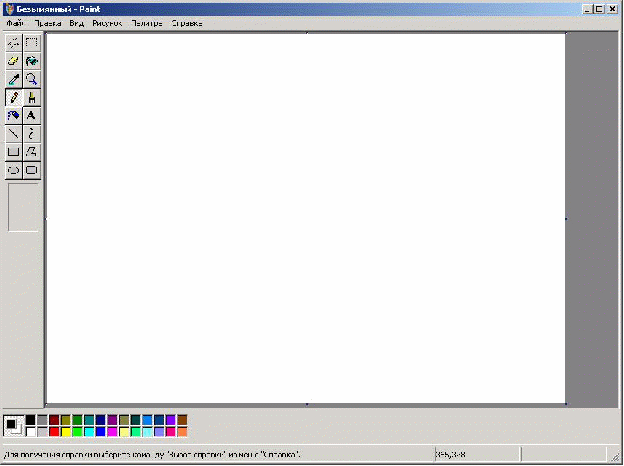This screenshot has height=466, width=624.
Task: Choose the Ellipse tool
Action: 14,170
